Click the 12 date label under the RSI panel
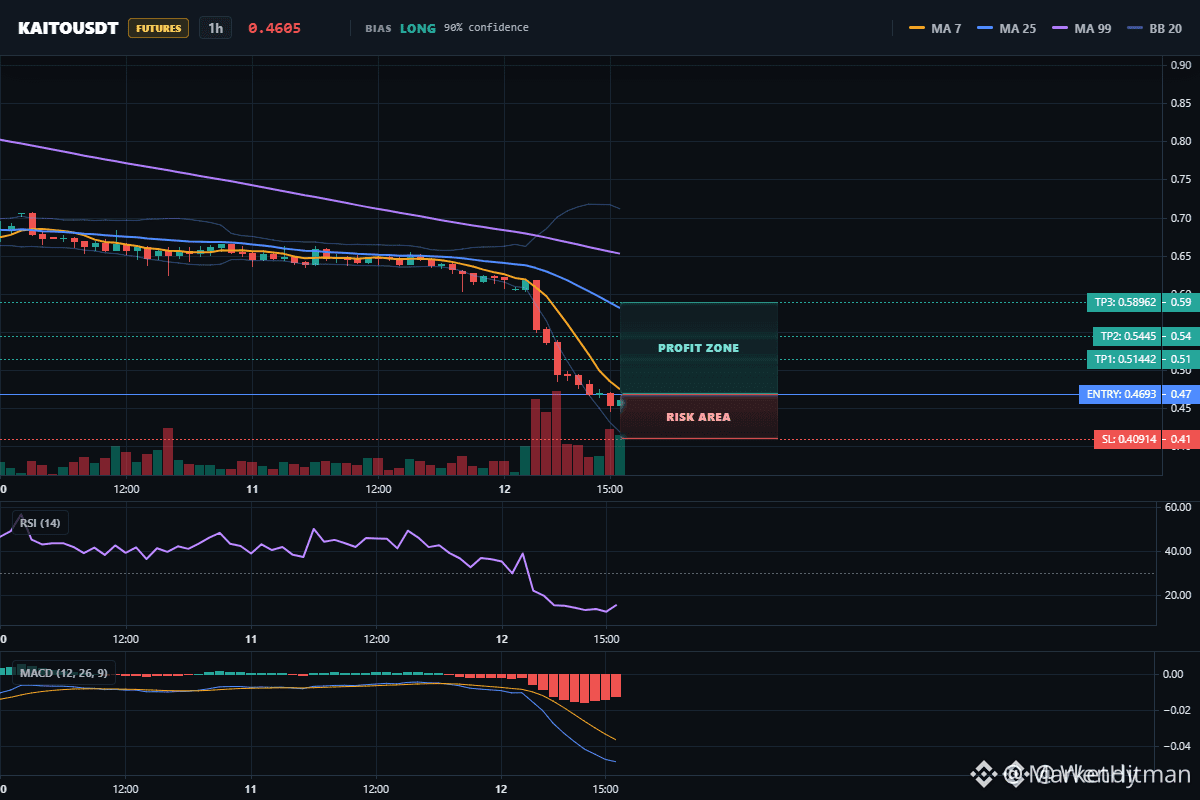Image resolution: width=1200 pixels, height=800 pixels. (x=503, y=639)
